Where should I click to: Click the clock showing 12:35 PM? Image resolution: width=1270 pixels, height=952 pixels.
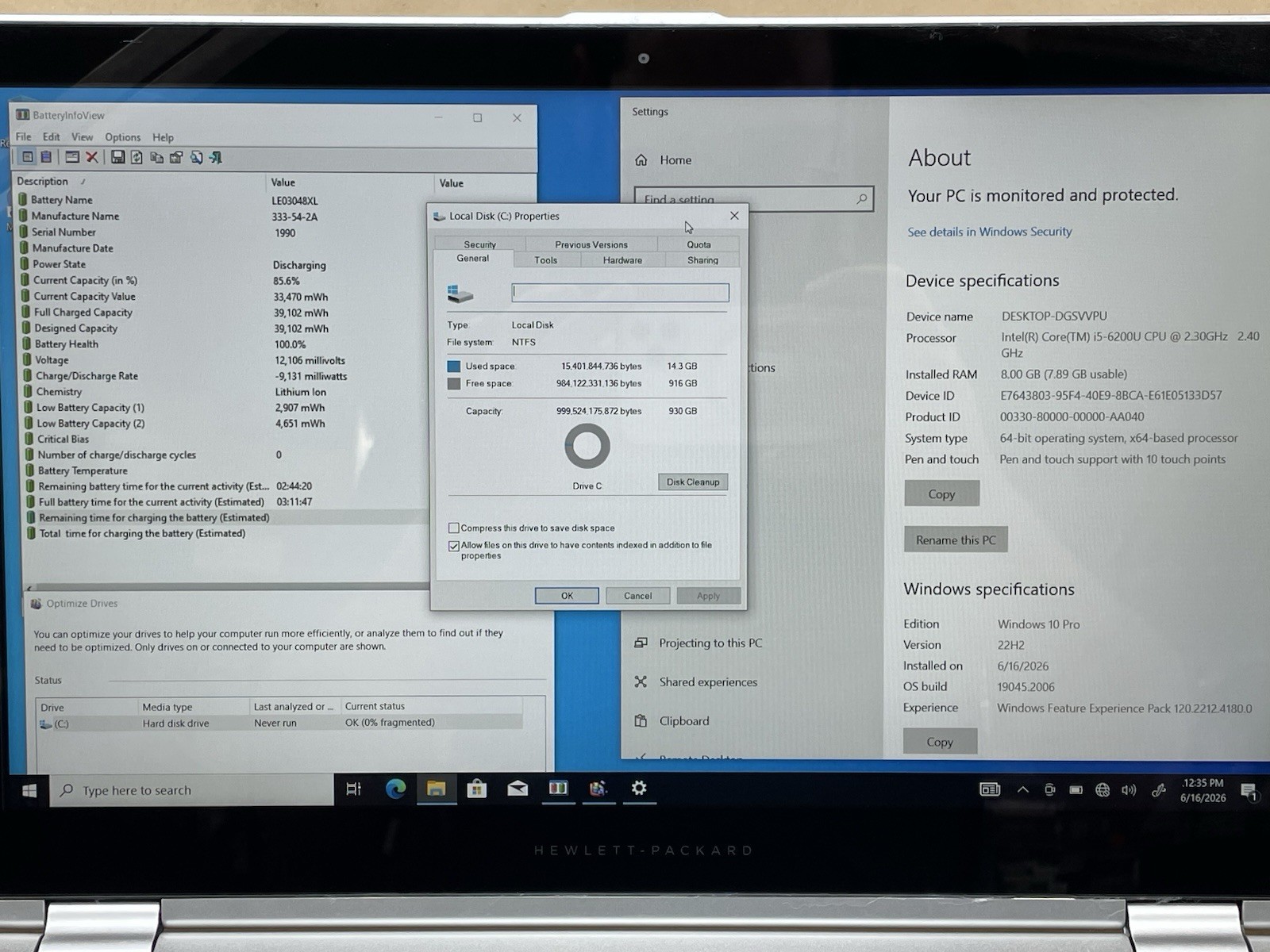(x=1203, y=790)
